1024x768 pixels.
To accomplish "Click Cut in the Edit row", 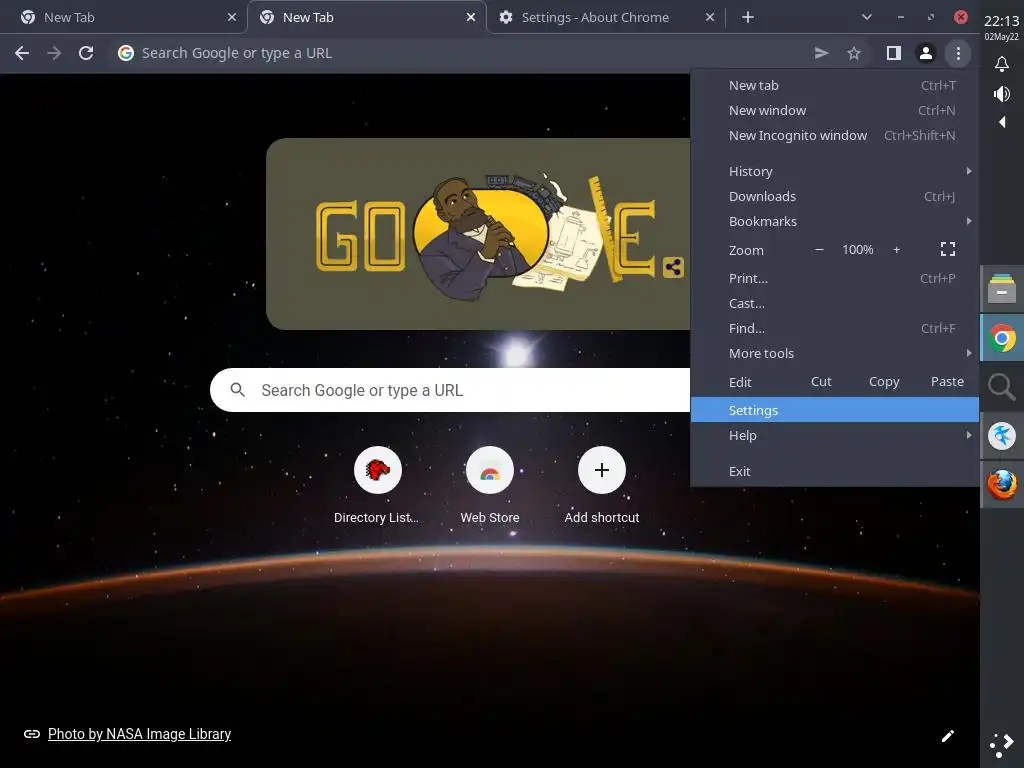I will coord(821,381).
